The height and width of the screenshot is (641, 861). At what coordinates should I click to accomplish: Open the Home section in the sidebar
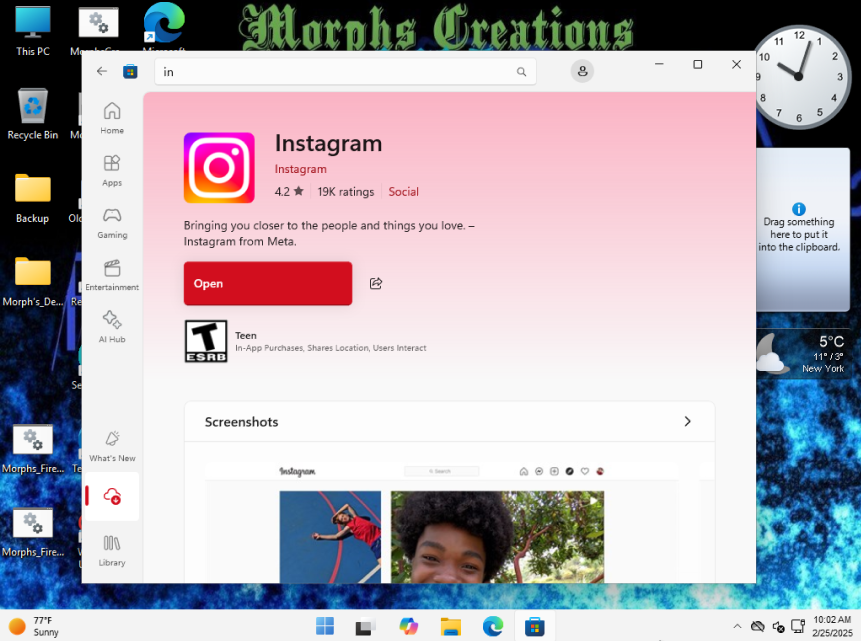(112, 118)
